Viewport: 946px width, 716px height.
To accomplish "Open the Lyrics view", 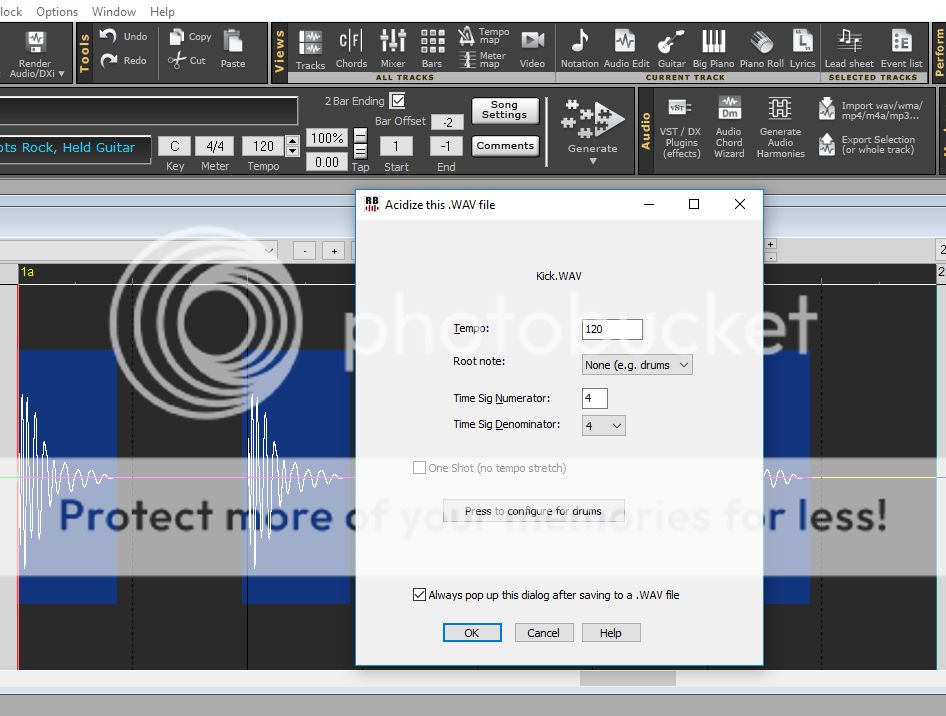I will pyautogui.click(x=802, y=50).
